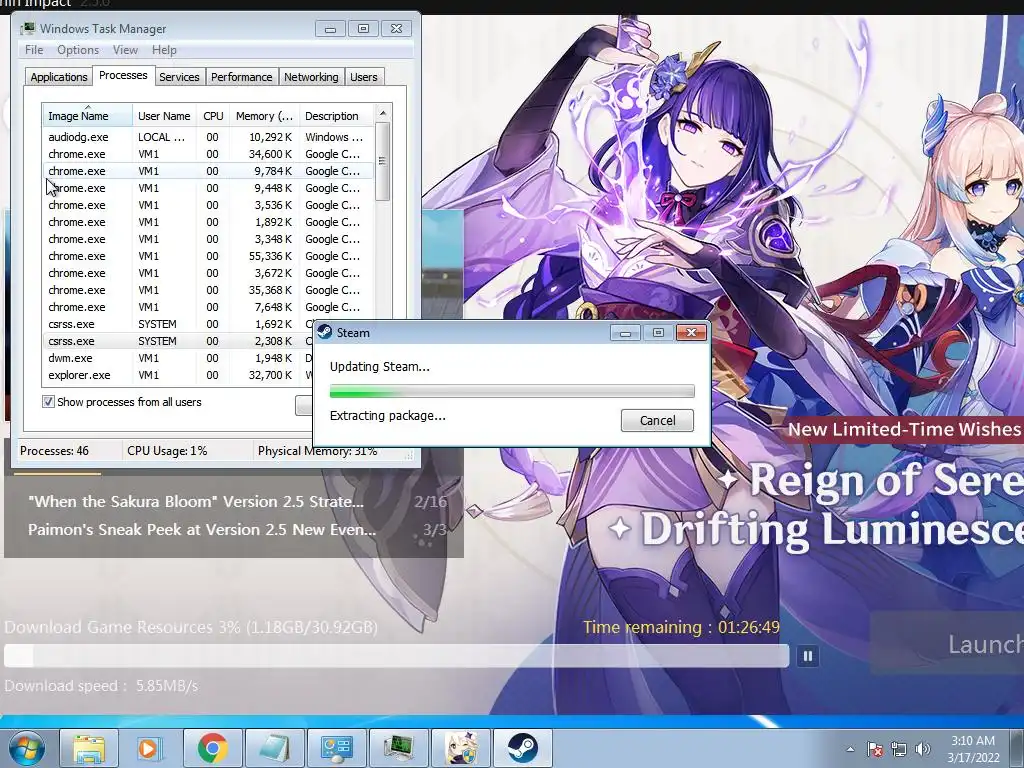
Task: Open the network tray icon
Action: (899, 749)
